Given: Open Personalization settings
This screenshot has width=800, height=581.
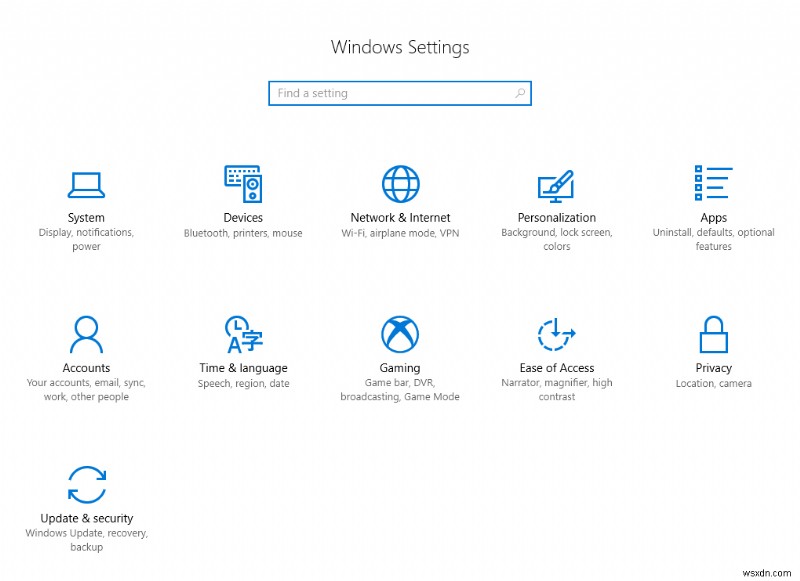Looking at the screenshot, I should click(556, 184).
